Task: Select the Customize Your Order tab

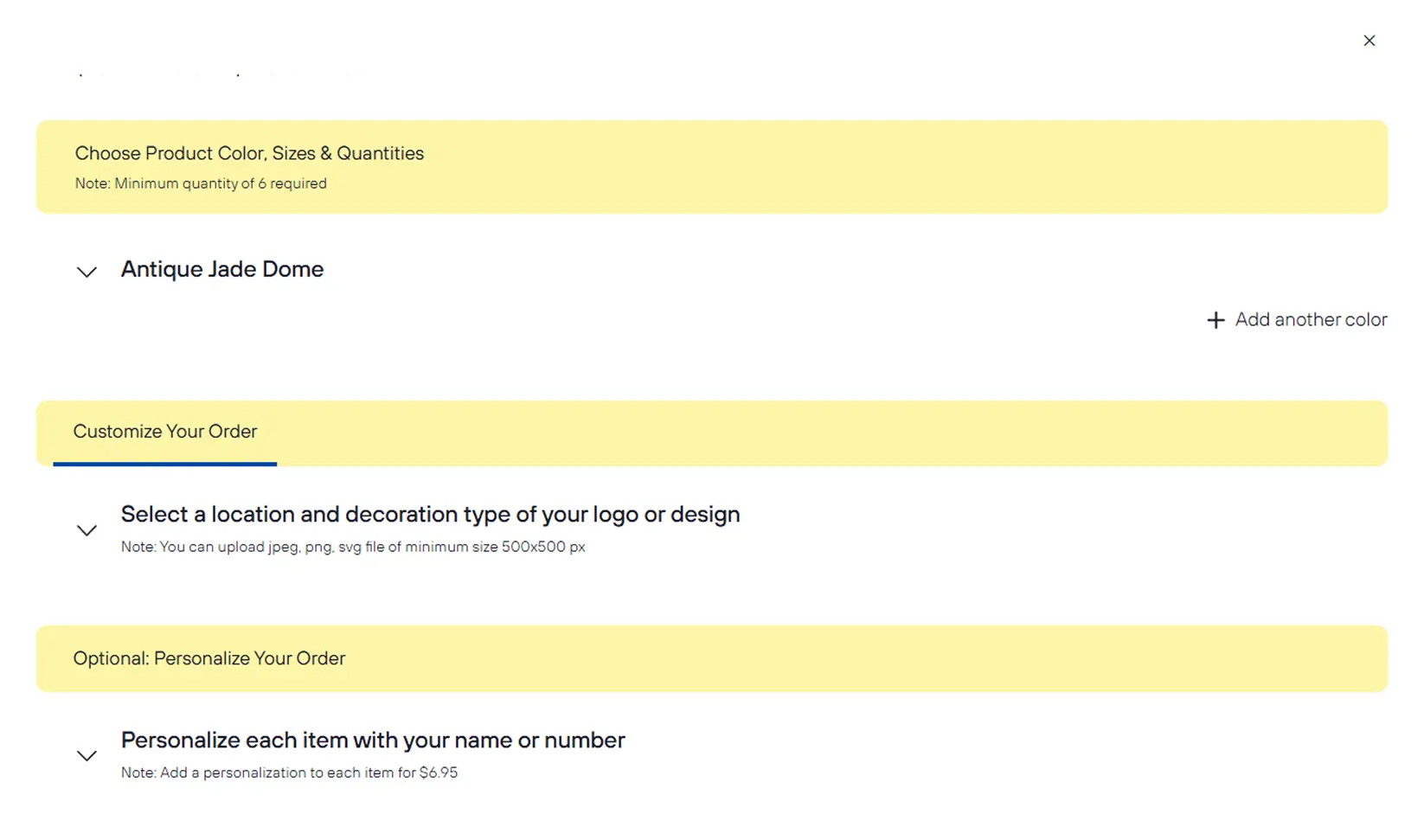Action: (x=164, y=432)
